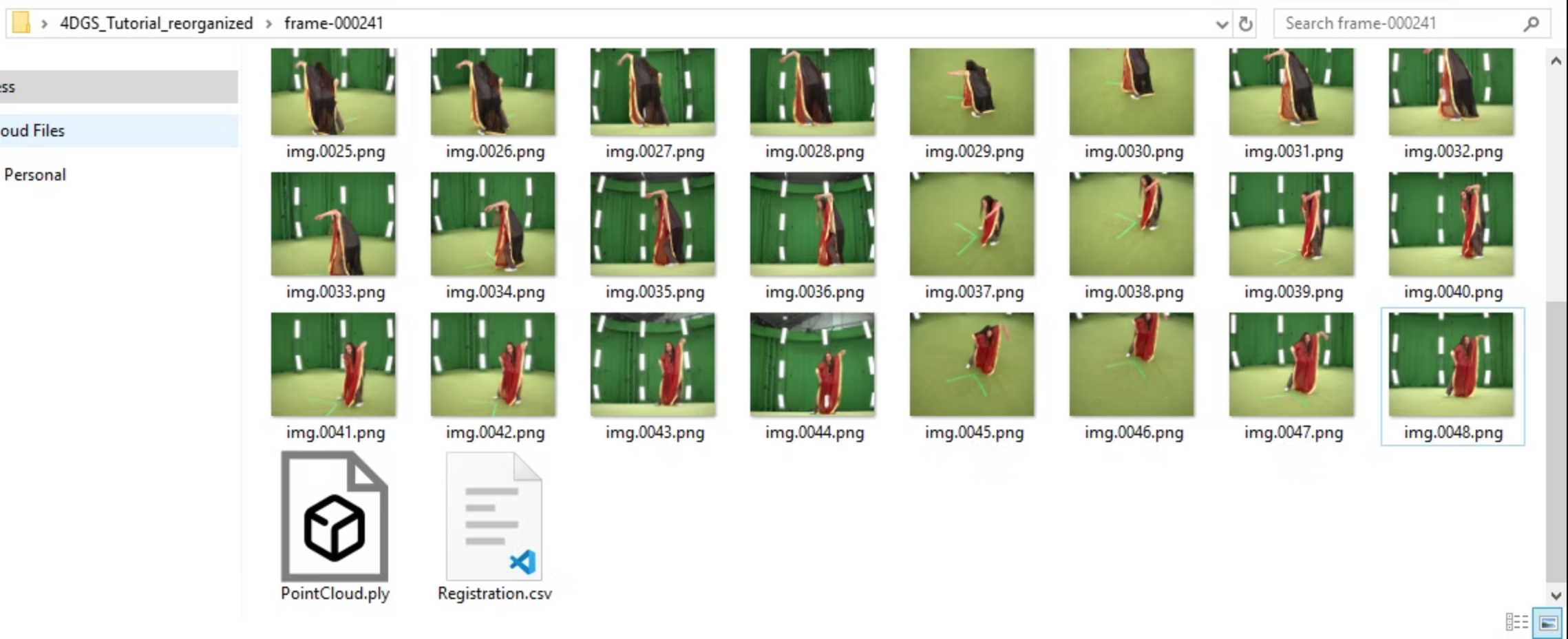Image resolution: width=1568 pixels, height=639 pixels.
Task: Open the Registration.csv file icon
Action: [494, 517]
